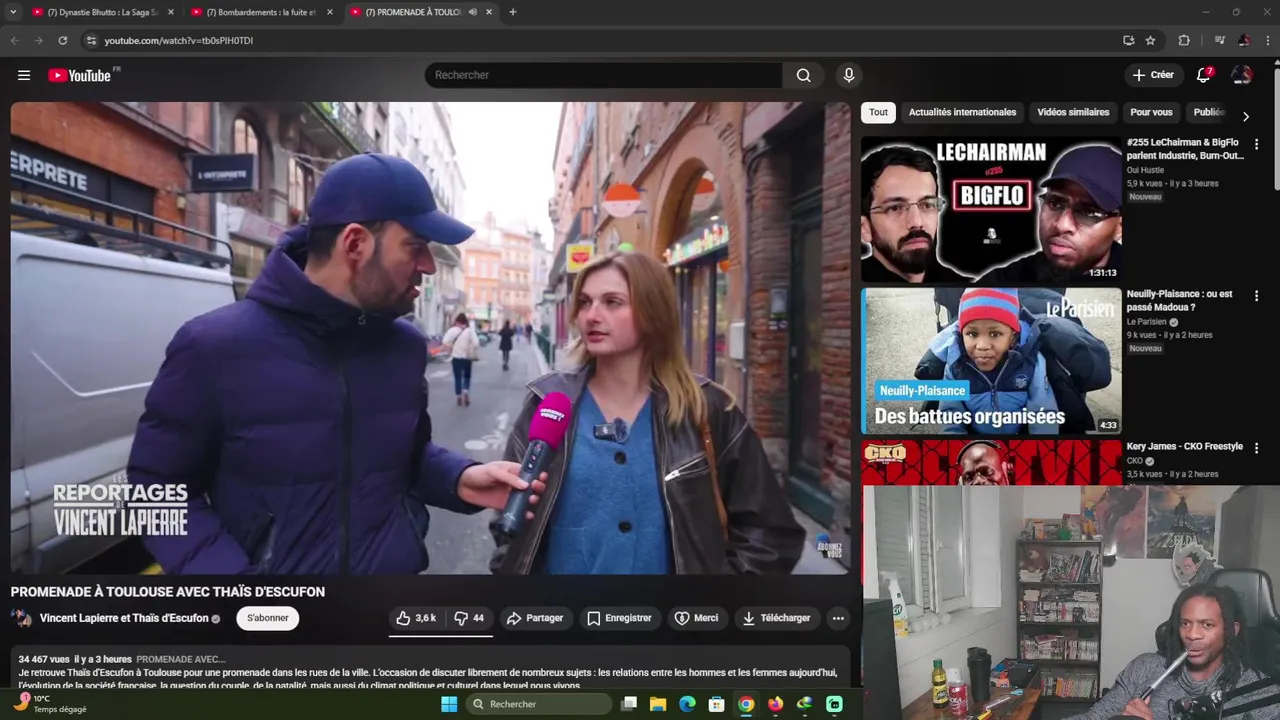The width and height of the screenshot is (1280, 720).
Task: Click the search magnifier button
Action: pyautogui.click(x=803, y=75)
